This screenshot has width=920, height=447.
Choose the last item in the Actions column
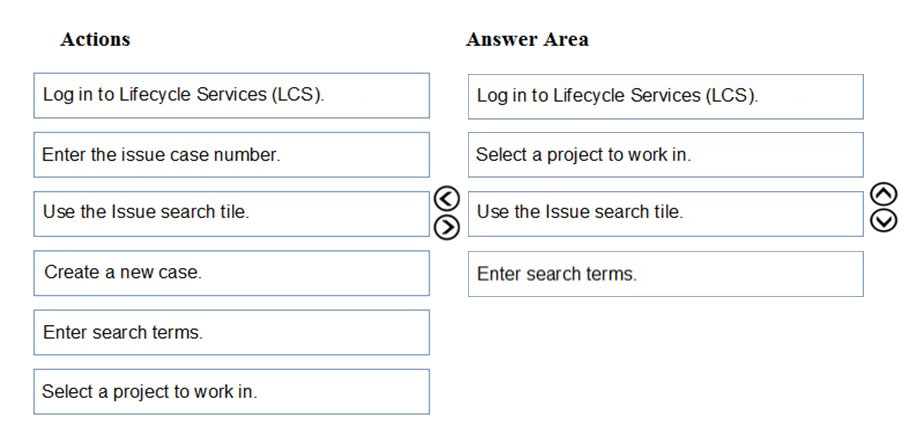[231, 391]
